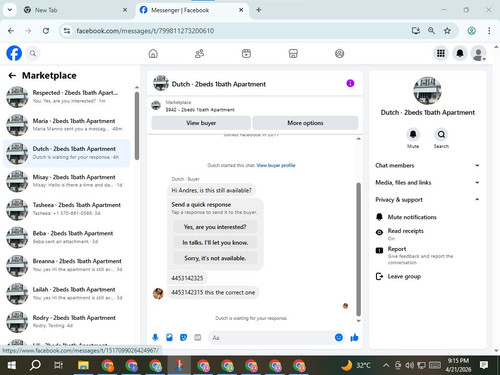Send quick reply Yes, are you interested?
The width and height of the screenshot is (500, 375).
coord(215,227)
